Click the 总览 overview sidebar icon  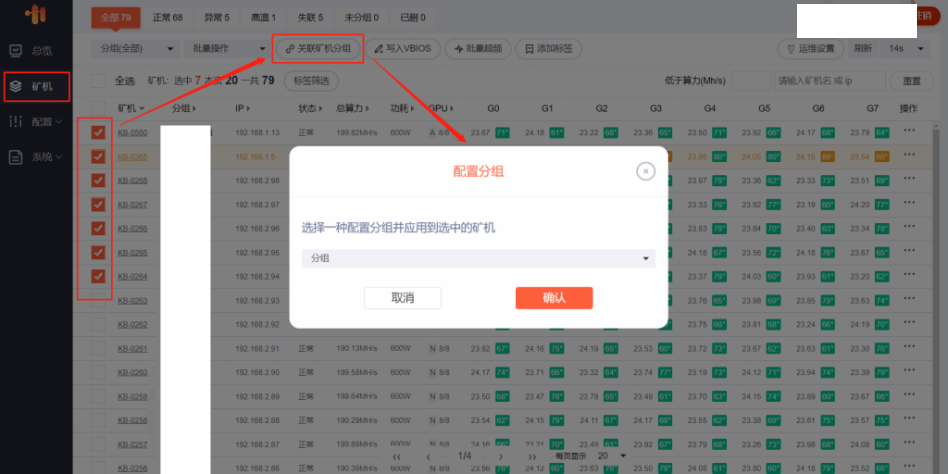(x=16, y=50)
